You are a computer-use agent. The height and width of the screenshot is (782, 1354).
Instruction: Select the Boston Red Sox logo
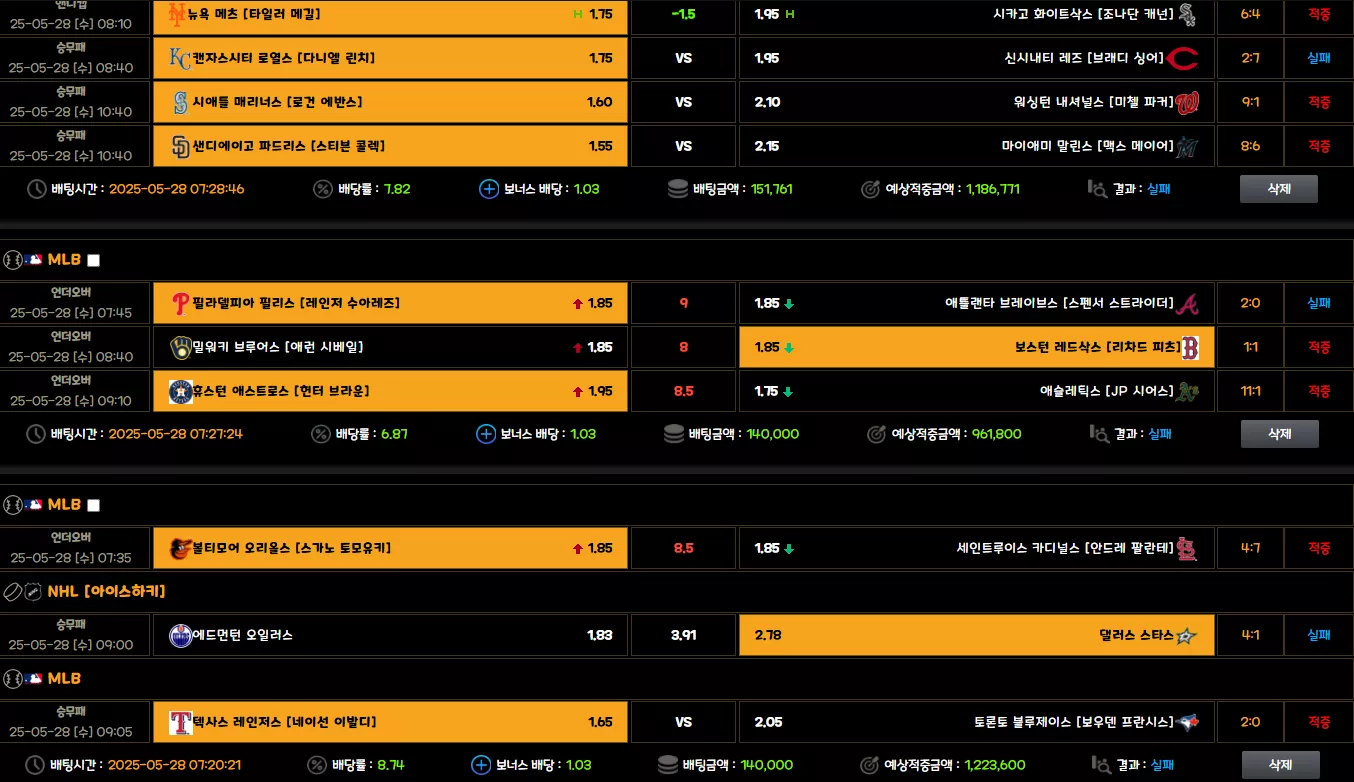click(x=1189, y=347)
